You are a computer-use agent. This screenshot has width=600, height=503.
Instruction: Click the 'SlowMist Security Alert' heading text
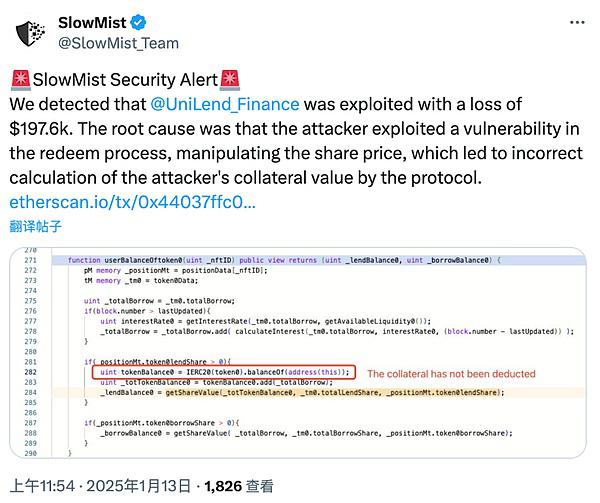[x=125, y=80]
